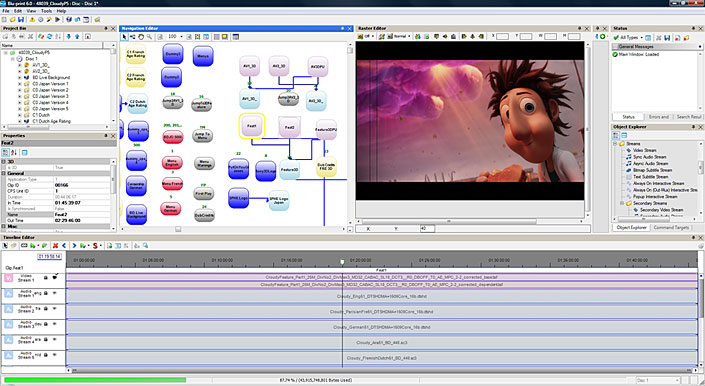This screenshot has width=705, height=386.
Task: Click the save disk icon in main toolbar
Action: click(x=21, y=19)
